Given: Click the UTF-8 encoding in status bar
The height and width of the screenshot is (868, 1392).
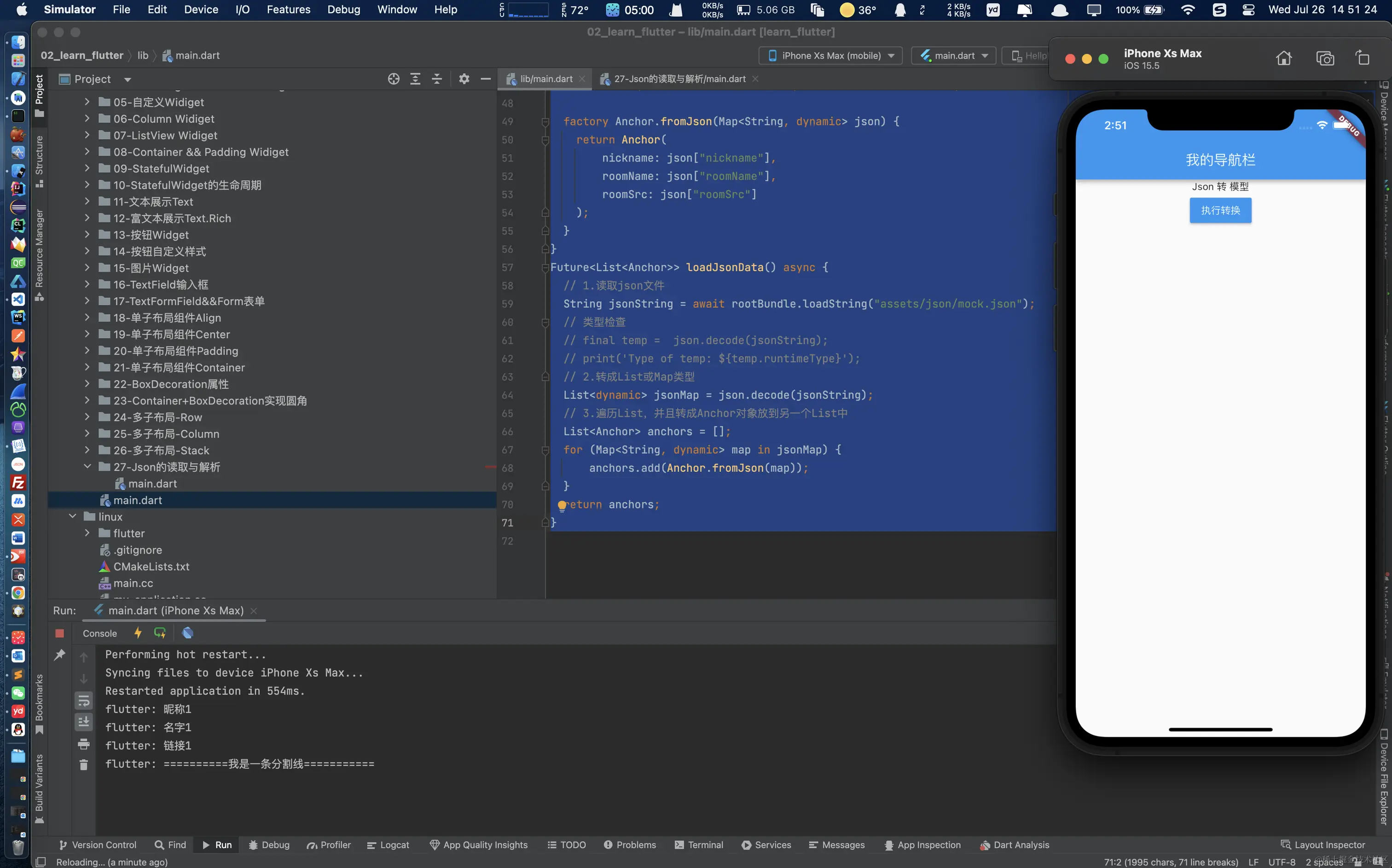Looking at the screenshot, I should click(x=1282, y=862).
